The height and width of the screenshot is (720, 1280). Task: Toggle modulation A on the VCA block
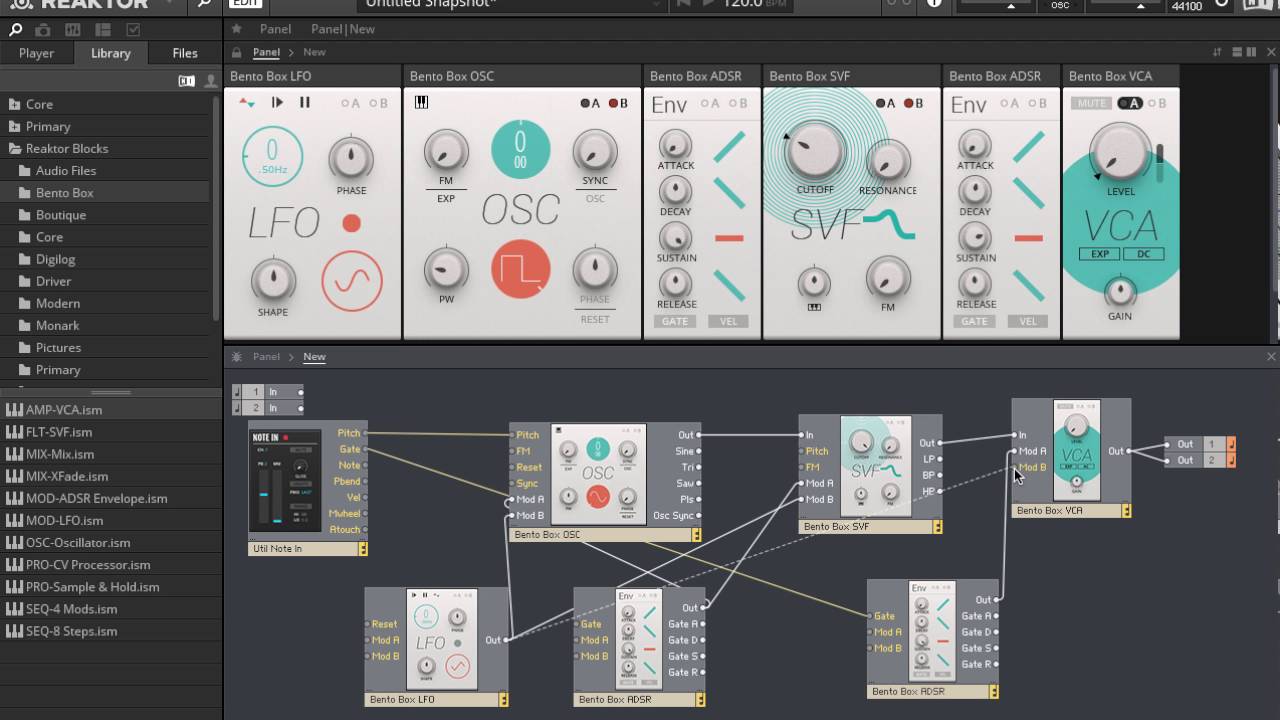[x=1130, y=103]
